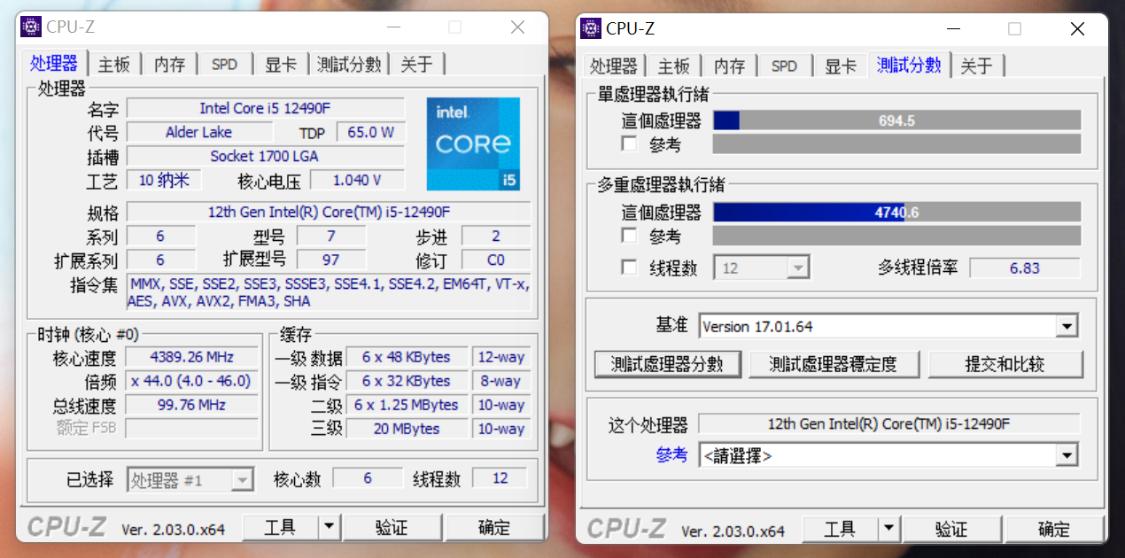Click the 多线程倍率 value 6.83

tap(1025, 268)
